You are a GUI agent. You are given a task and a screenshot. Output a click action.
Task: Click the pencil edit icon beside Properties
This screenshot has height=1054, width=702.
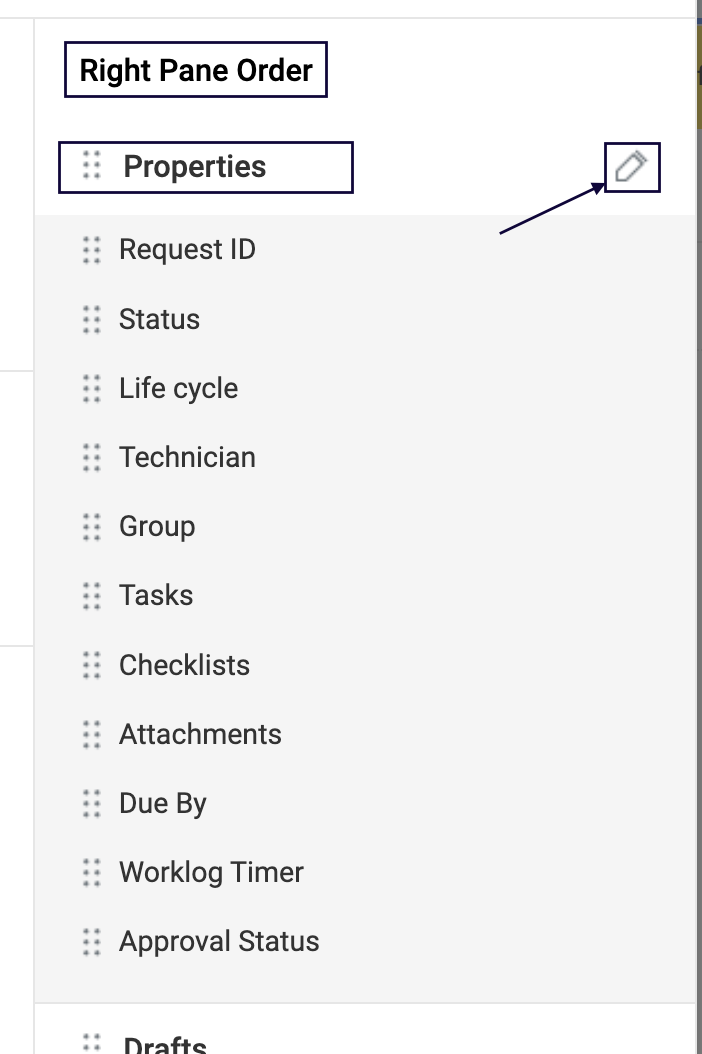click(x=632, y=167)
